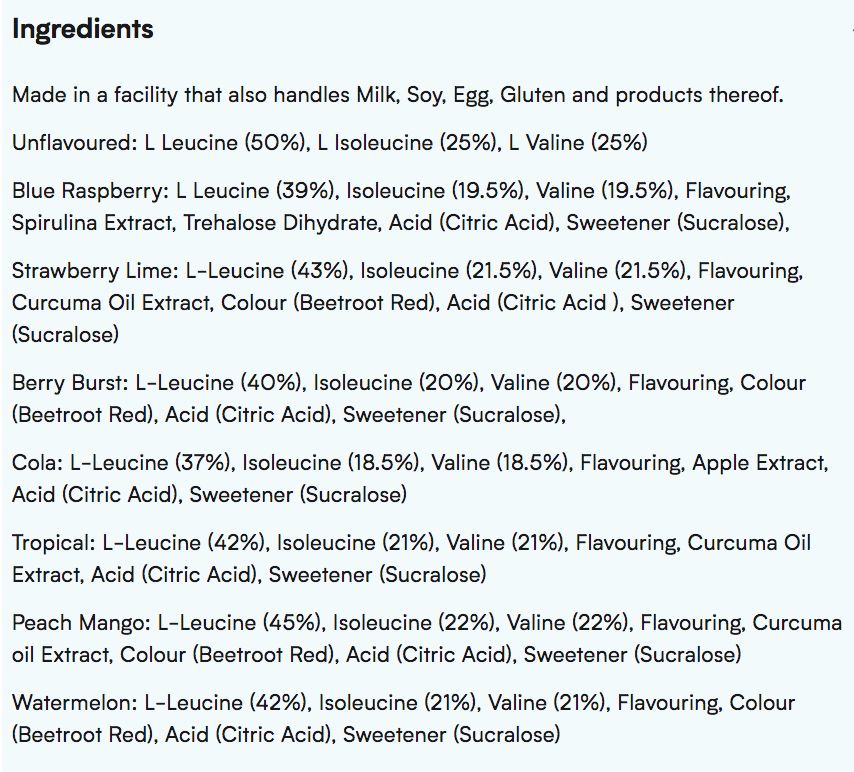
Task: Click L Valine (25%) in Unflavoured
Action: (x=577, y=143)
